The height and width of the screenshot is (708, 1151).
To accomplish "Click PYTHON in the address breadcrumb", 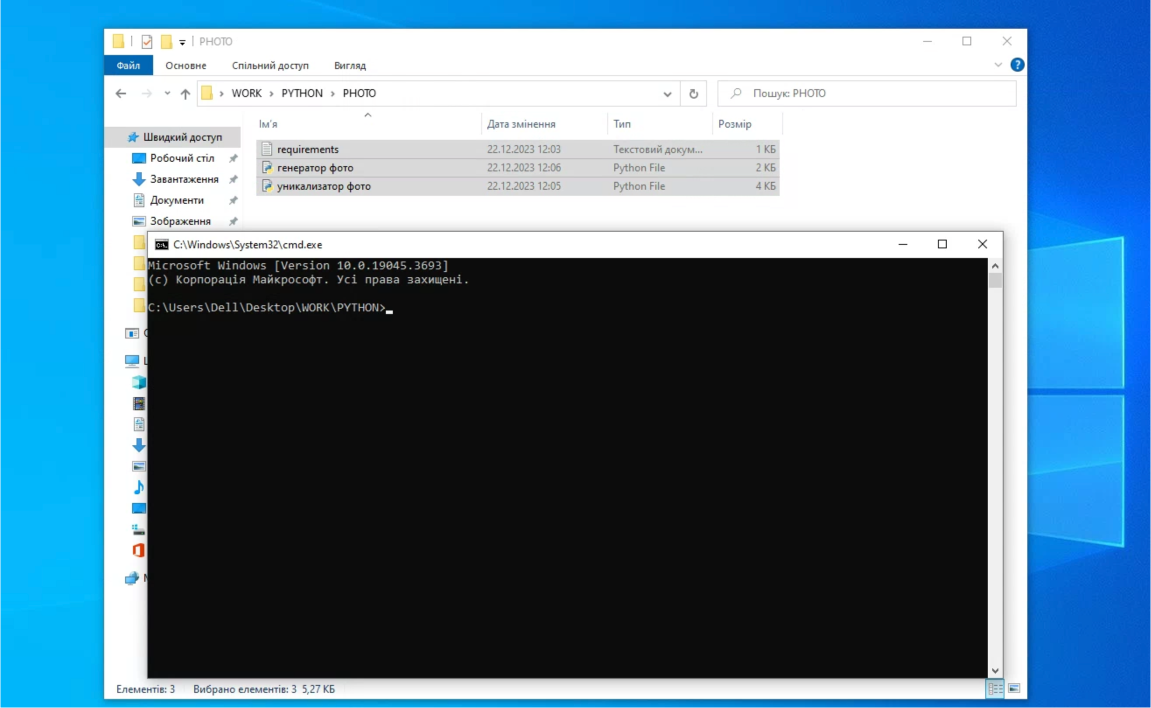I will (x=302, y=93).
